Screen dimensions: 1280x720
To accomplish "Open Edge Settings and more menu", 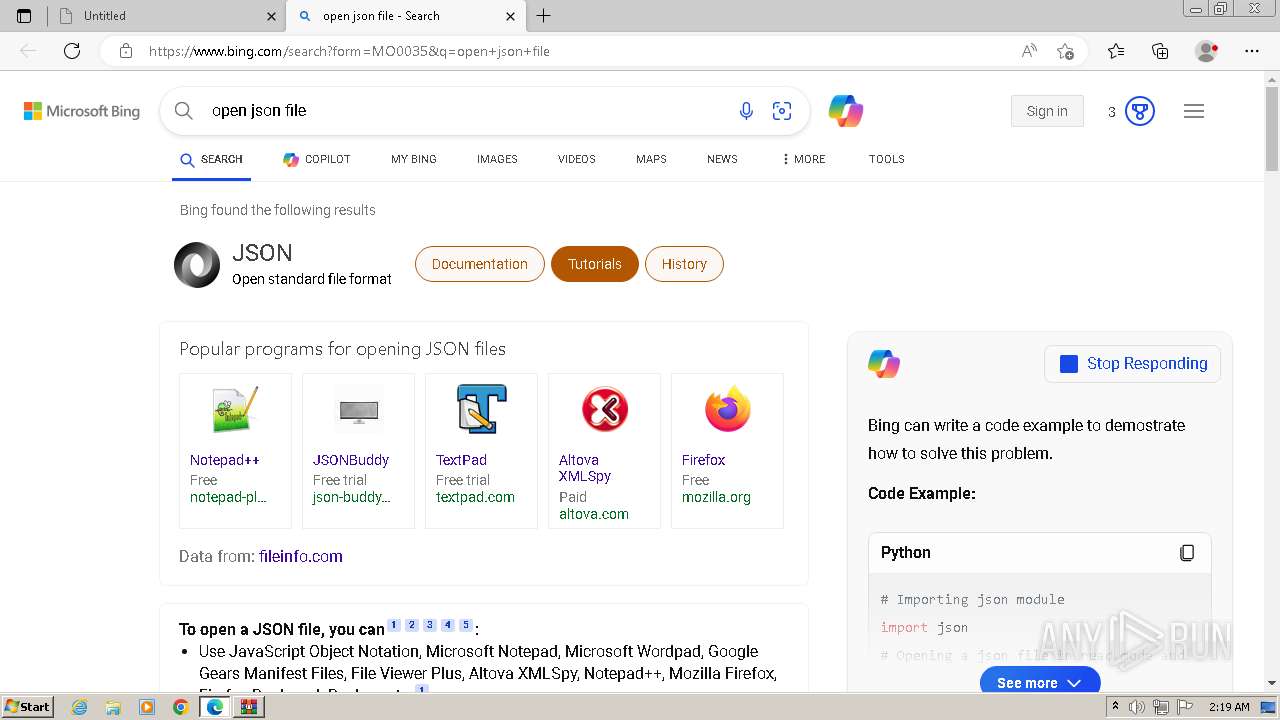I will point(1252,51).
